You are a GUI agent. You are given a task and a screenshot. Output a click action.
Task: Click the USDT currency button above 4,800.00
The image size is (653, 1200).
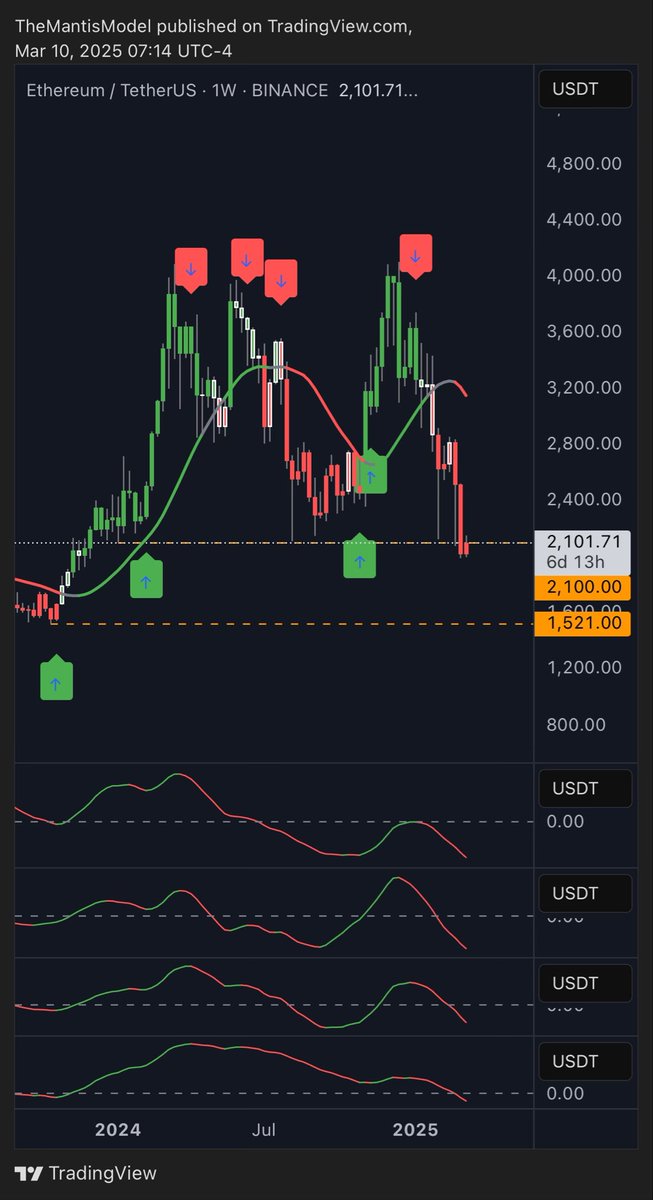[586, 90]
